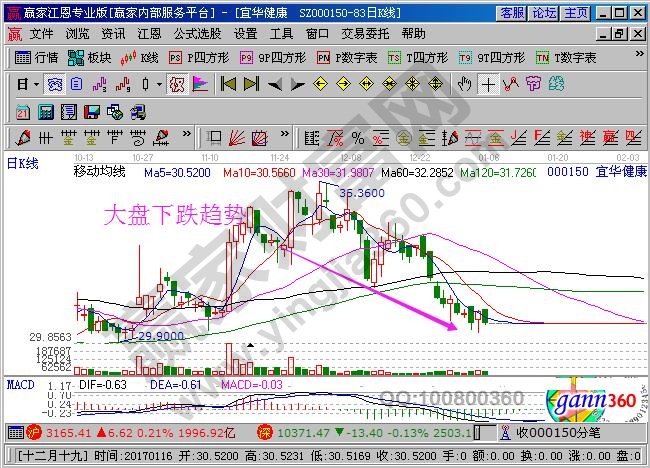
Task: Click the blue document list icon
Action: pos(76,85)
